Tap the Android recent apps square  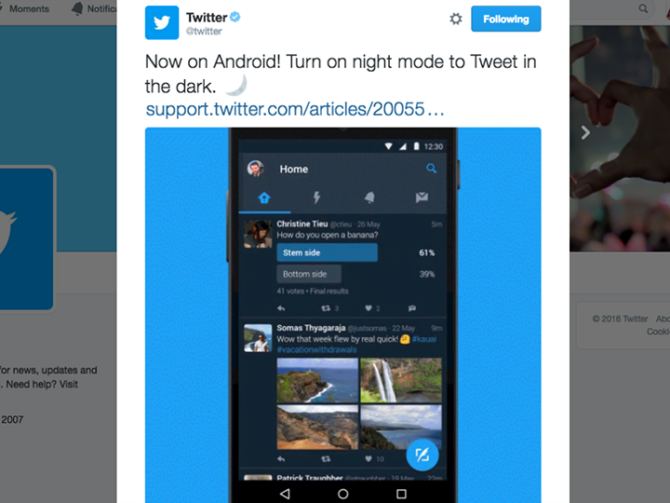tap(401, 494)
